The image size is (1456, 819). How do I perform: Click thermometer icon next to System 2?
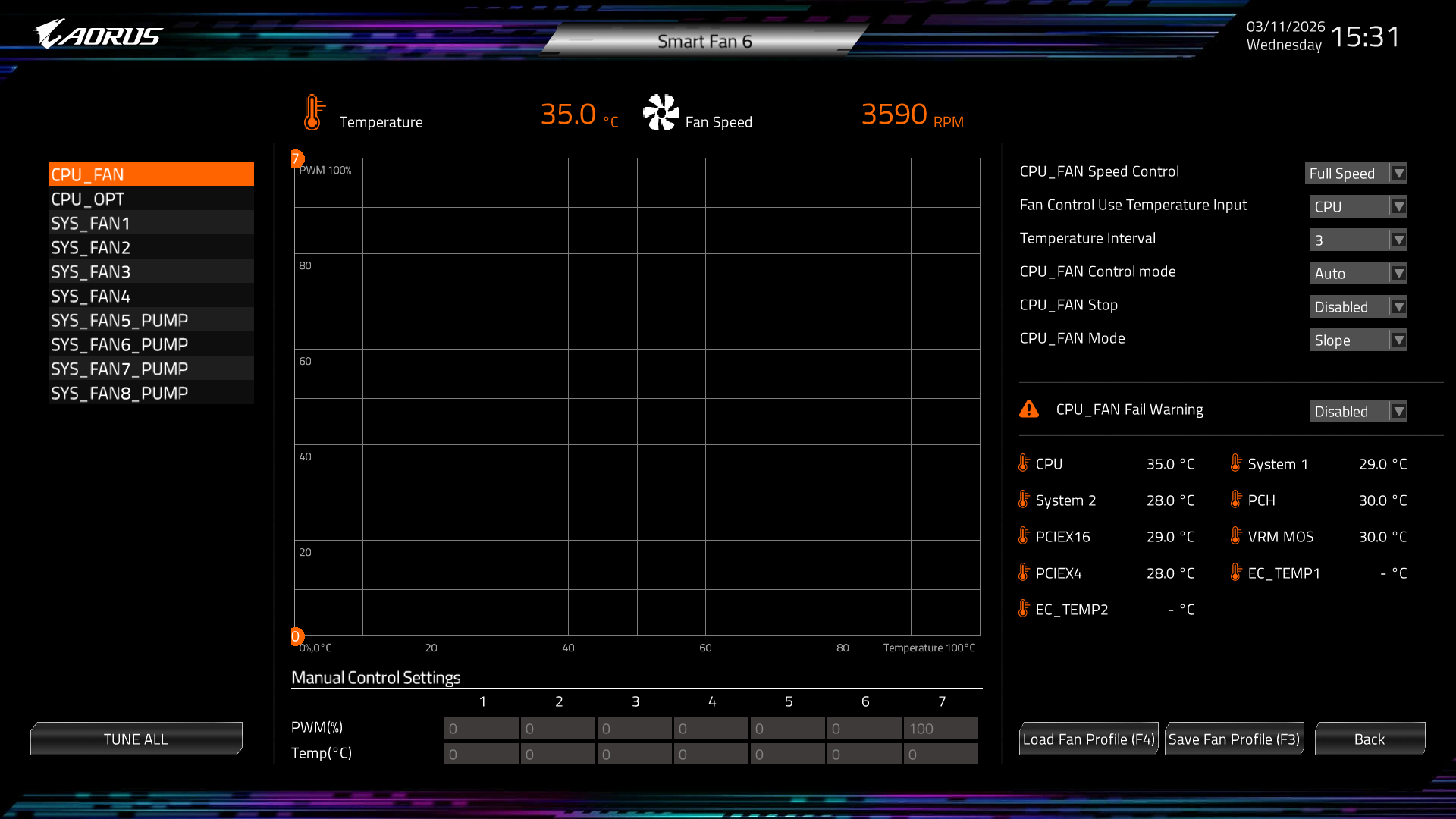point(1024,500)
